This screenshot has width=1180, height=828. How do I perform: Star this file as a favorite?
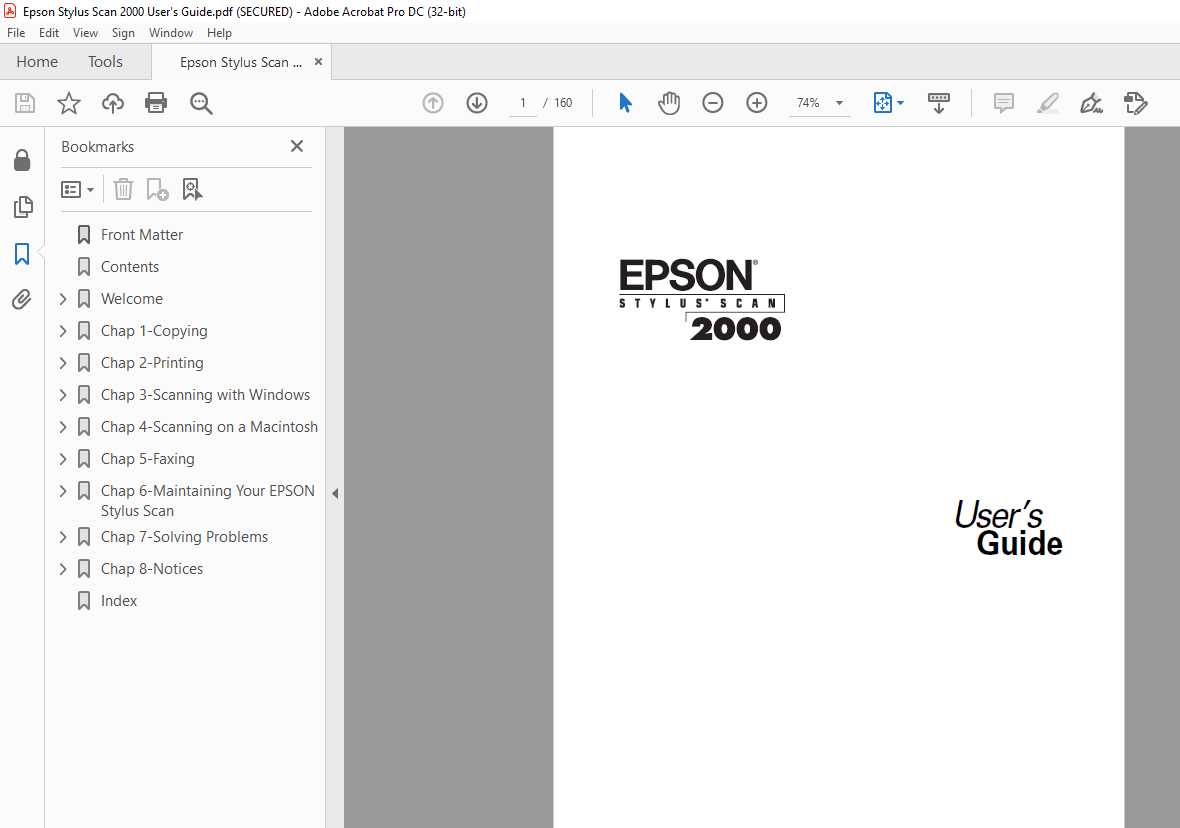click(68, 103)
